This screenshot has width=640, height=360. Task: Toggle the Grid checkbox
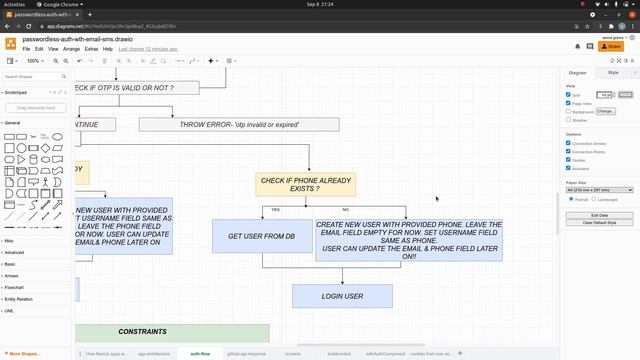[568, 95]
